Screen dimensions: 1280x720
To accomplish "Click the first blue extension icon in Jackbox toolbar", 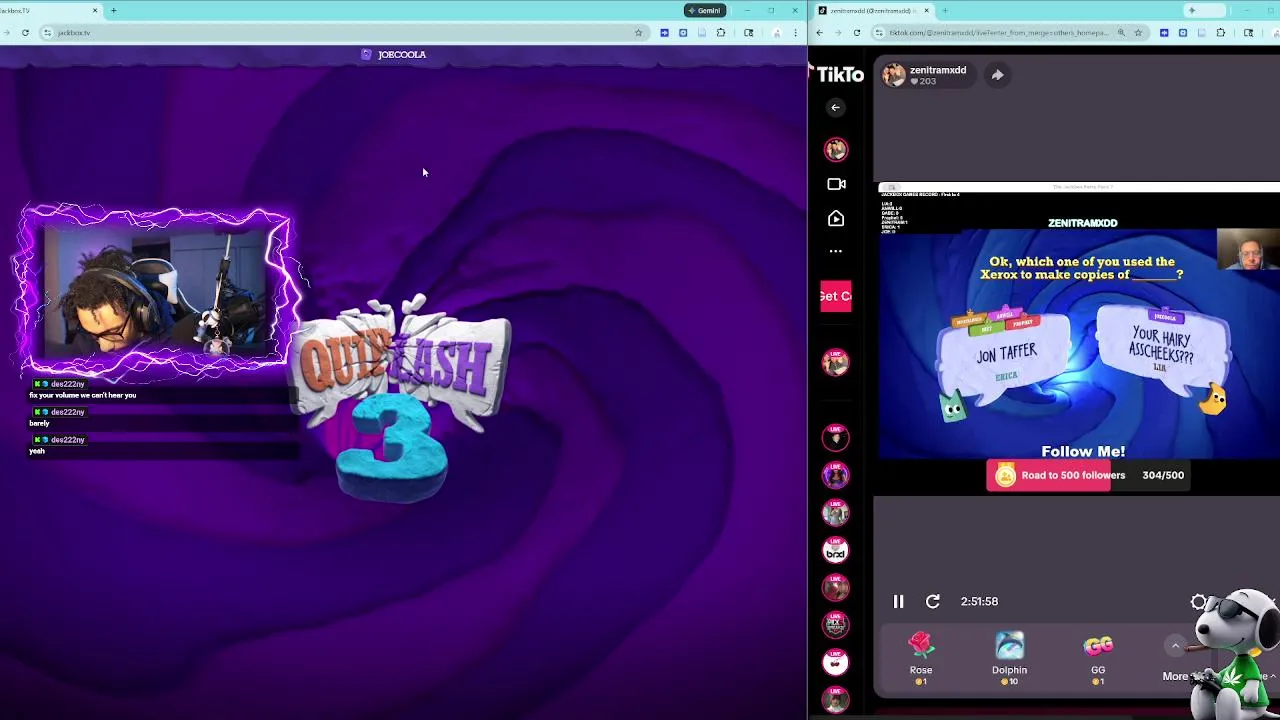I will tap(664, 33).
